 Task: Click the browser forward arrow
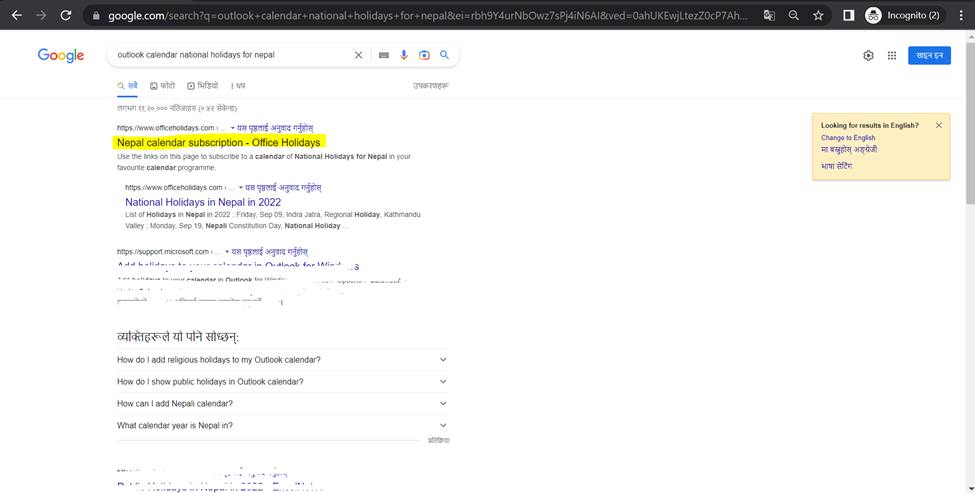[41, 16]
